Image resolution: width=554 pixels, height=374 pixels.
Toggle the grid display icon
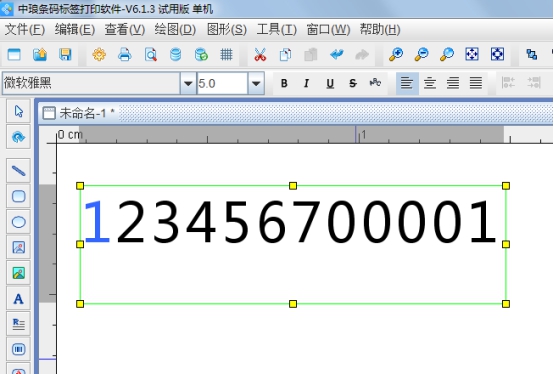click(226, 55)
